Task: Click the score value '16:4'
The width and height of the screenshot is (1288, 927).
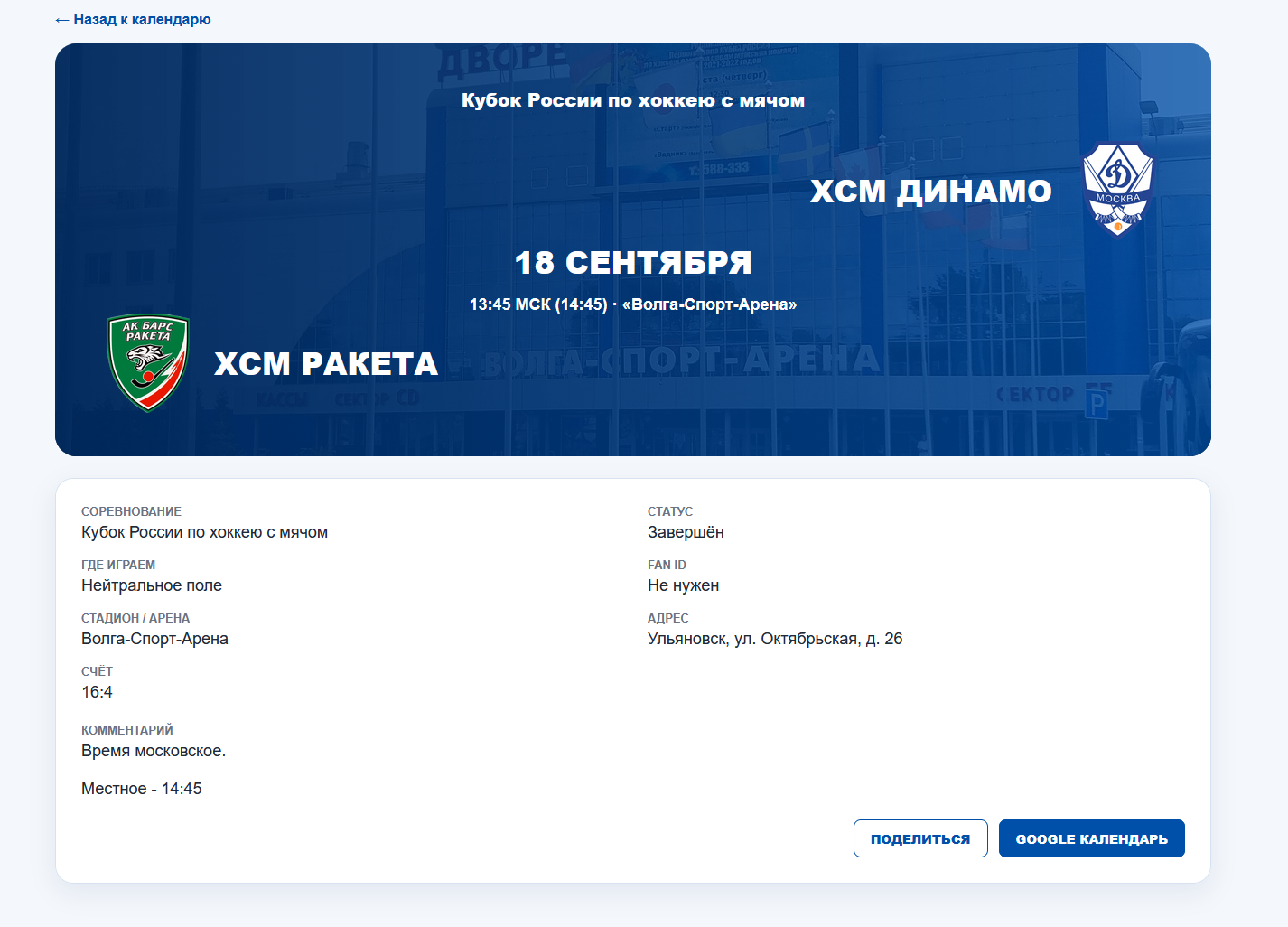Action: pos(97,692)
